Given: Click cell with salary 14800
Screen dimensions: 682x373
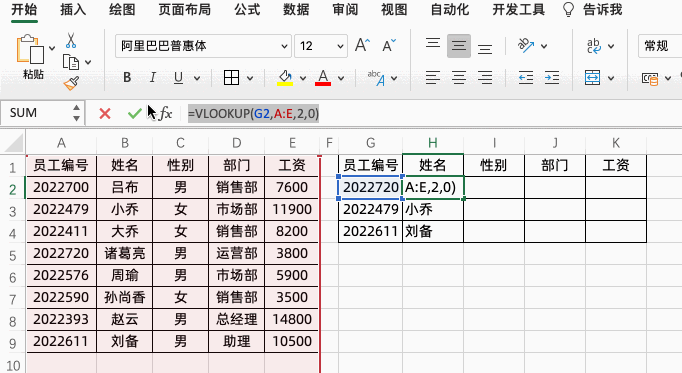Looking at the screenshot, I should pyautogui.click(x=292, y=320).
